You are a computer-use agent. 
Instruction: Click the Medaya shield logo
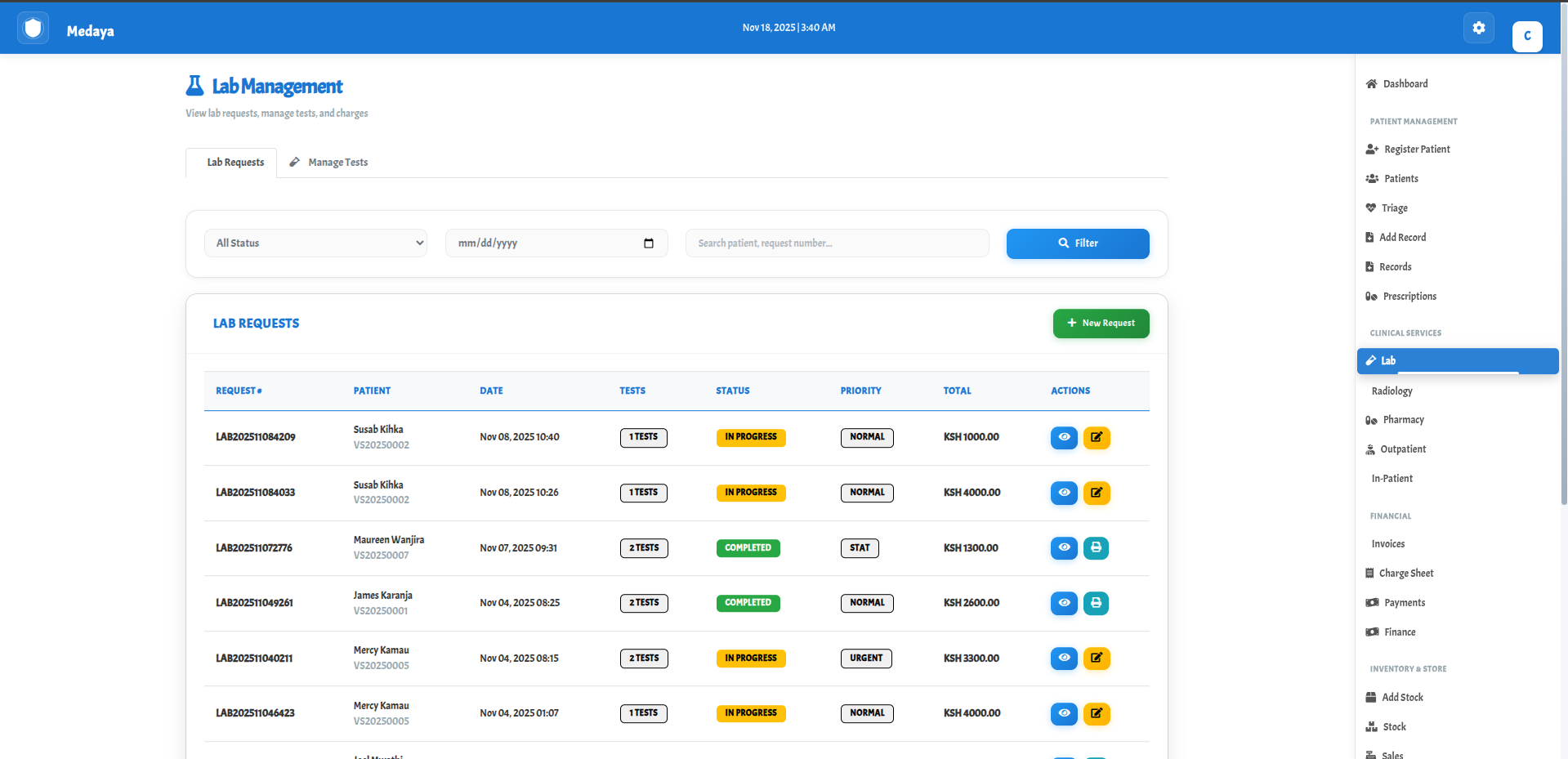[33, 29]
